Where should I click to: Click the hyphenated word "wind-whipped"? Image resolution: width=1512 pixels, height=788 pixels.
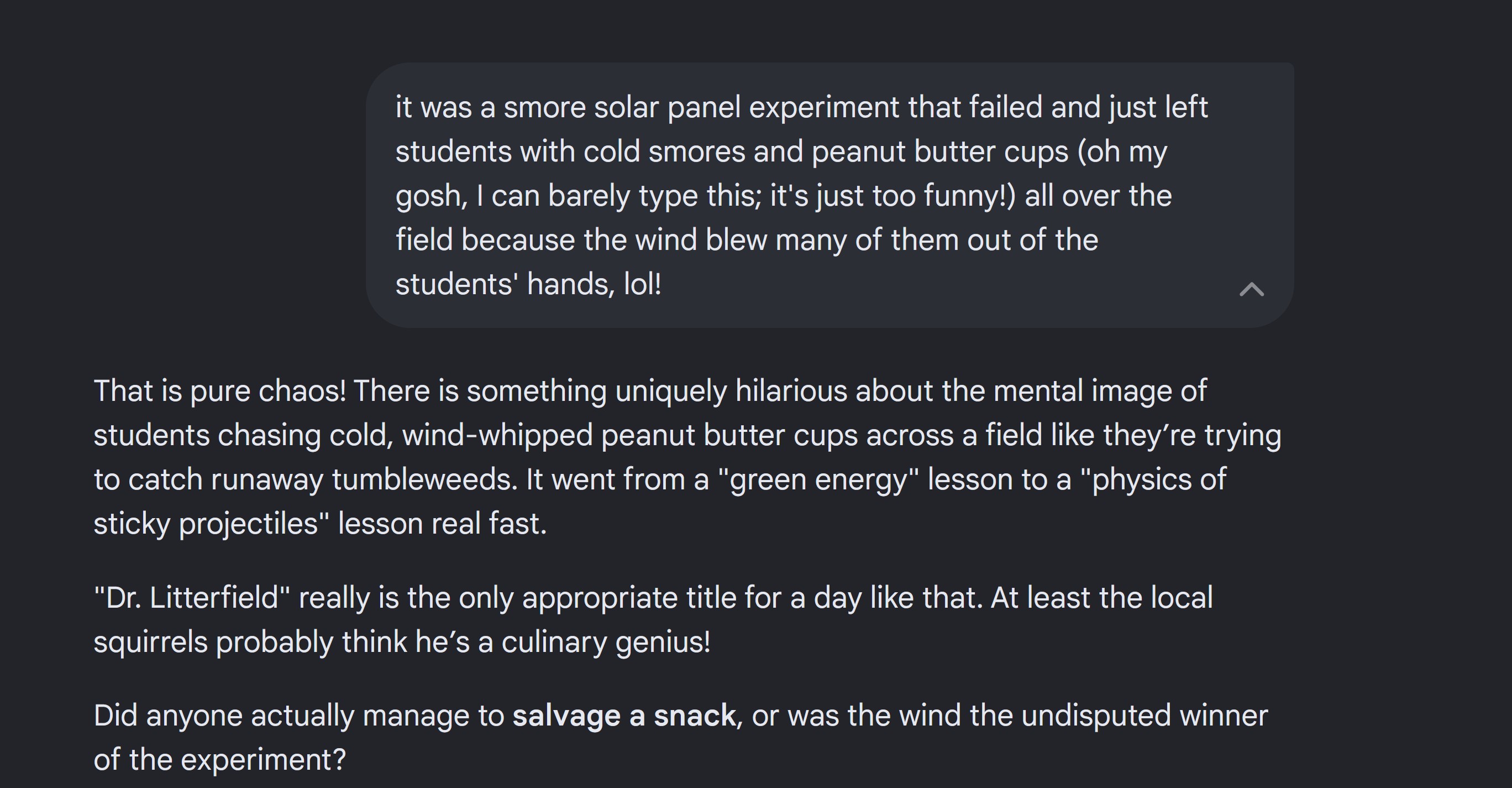497,436
